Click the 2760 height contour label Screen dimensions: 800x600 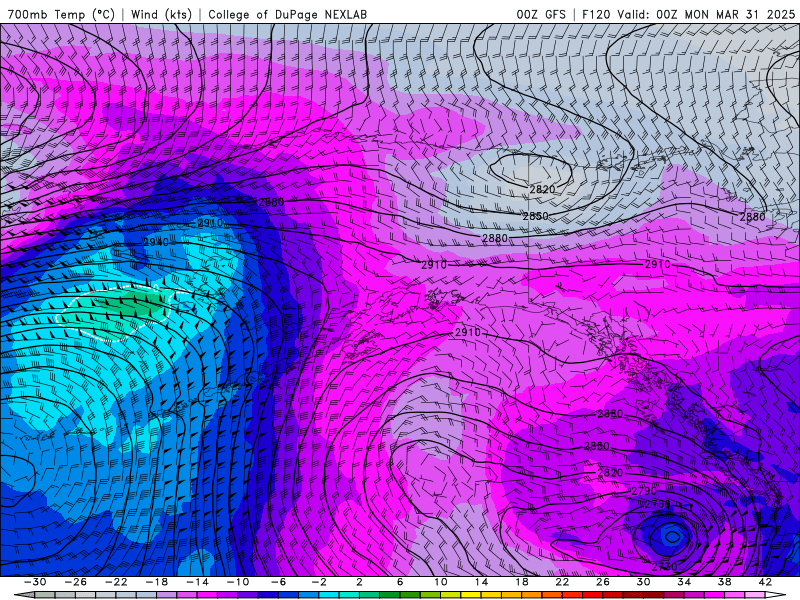[x=657, y=504]
